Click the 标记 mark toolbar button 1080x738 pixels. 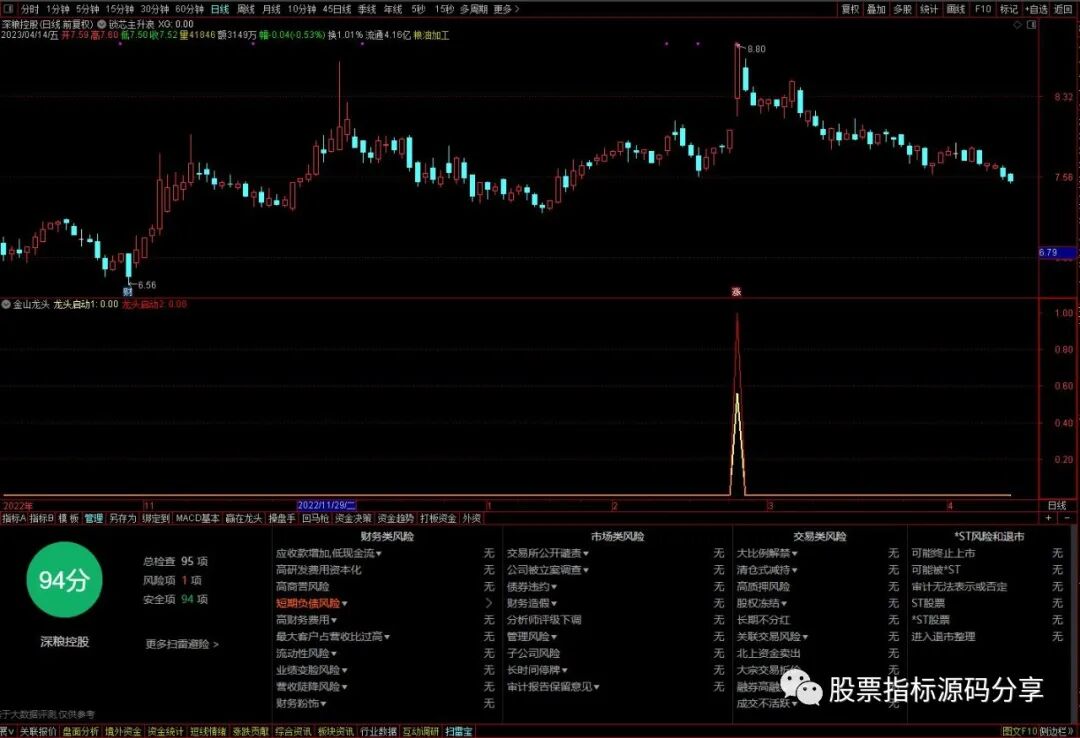pos(1009,9)
